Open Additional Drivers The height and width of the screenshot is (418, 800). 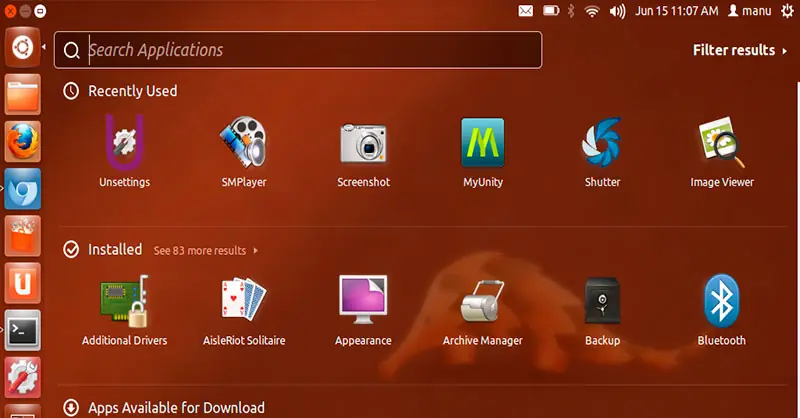click(x=124, y=310)
